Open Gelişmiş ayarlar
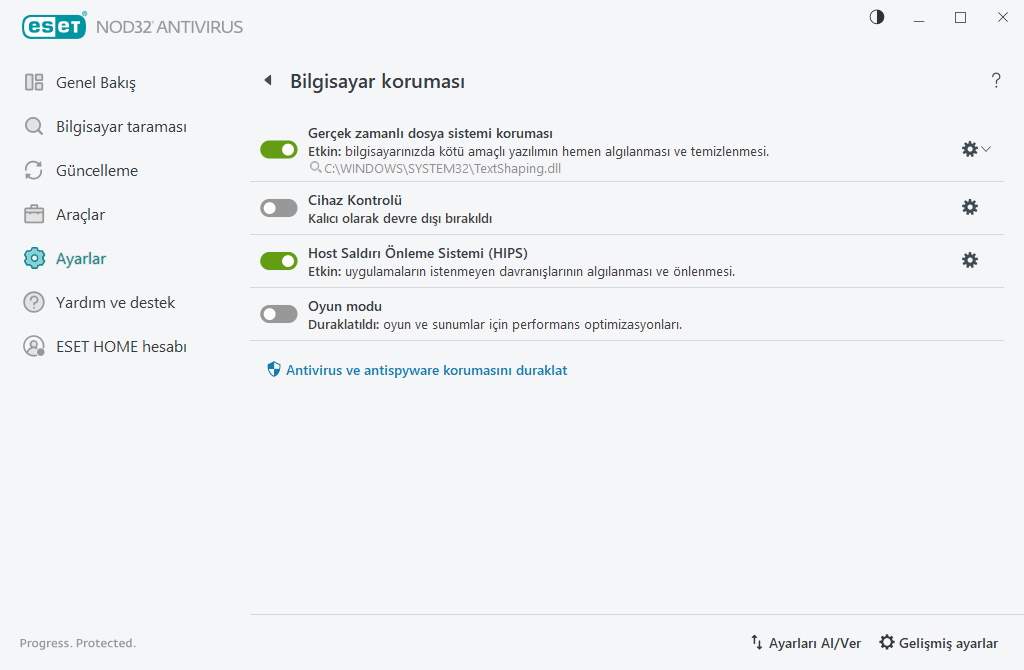The height and width of the screenshot is (670, 1024). [x=938, y=643]
